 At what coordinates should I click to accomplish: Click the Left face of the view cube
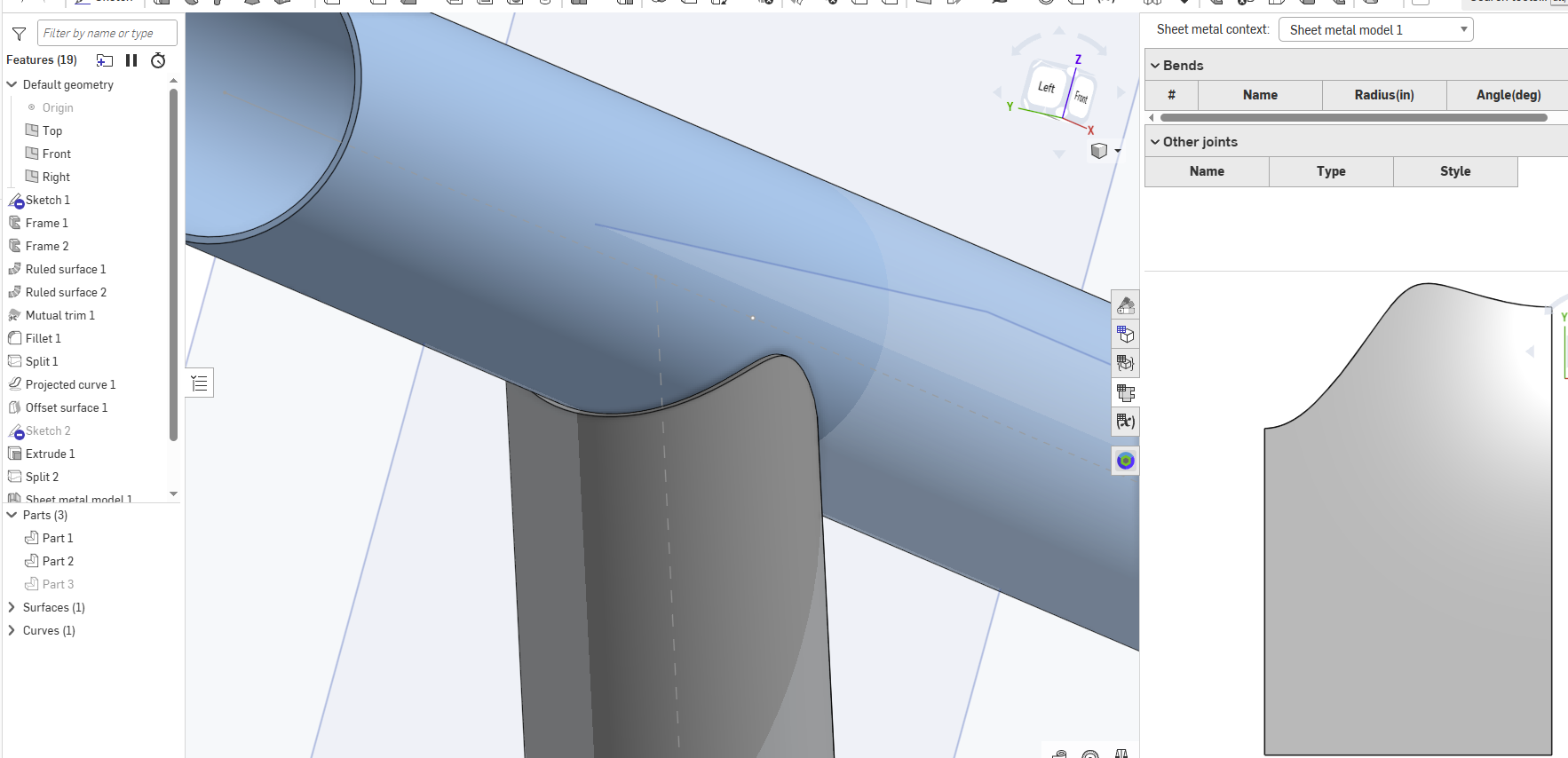tap(1047, 87)
